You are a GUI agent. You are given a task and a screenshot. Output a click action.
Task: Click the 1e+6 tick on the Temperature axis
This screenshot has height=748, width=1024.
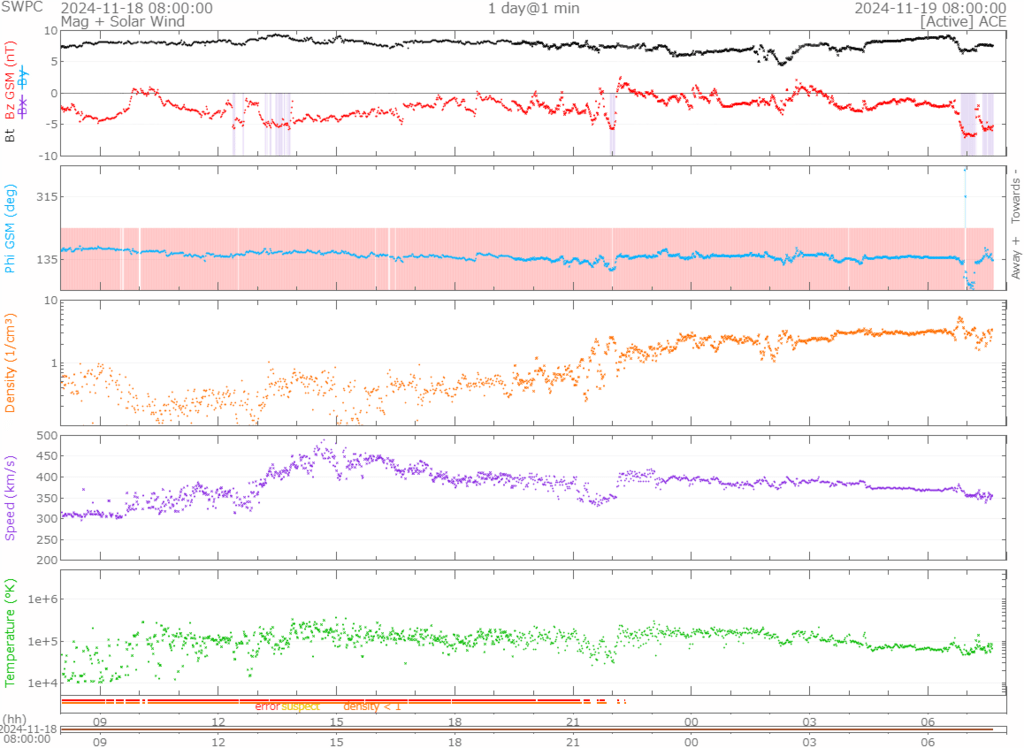(x=42, y=599)
